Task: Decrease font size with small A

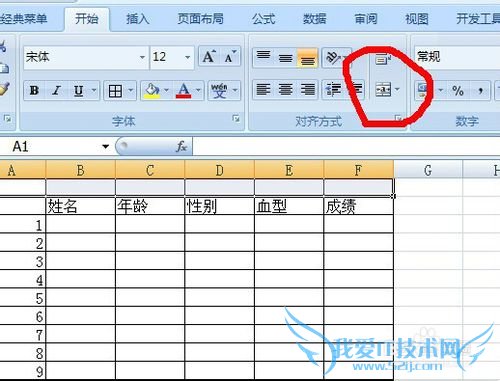Action: (x=230, y=57)
